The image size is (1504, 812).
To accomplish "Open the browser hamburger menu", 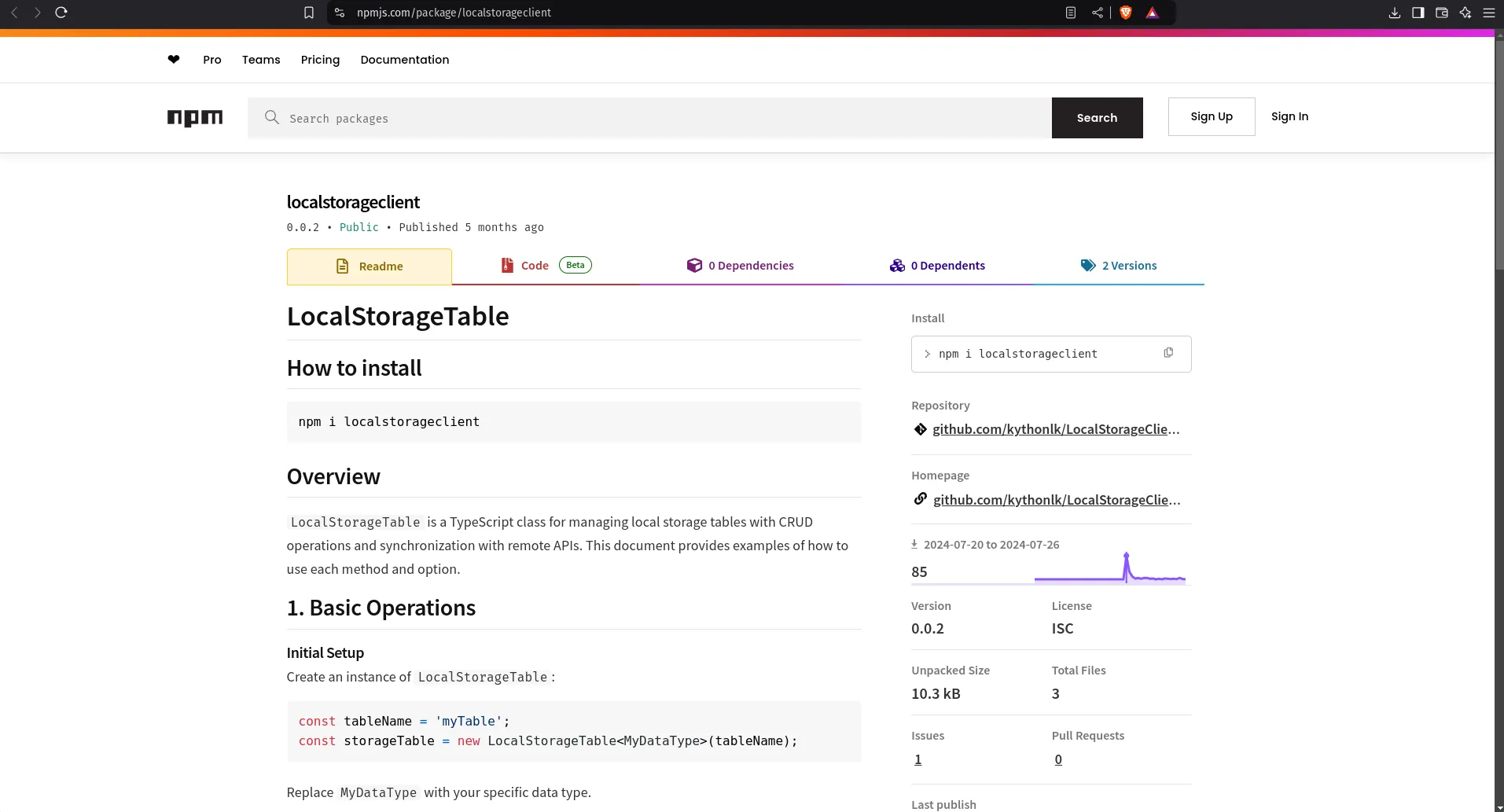I will [x=1490, y=13].
